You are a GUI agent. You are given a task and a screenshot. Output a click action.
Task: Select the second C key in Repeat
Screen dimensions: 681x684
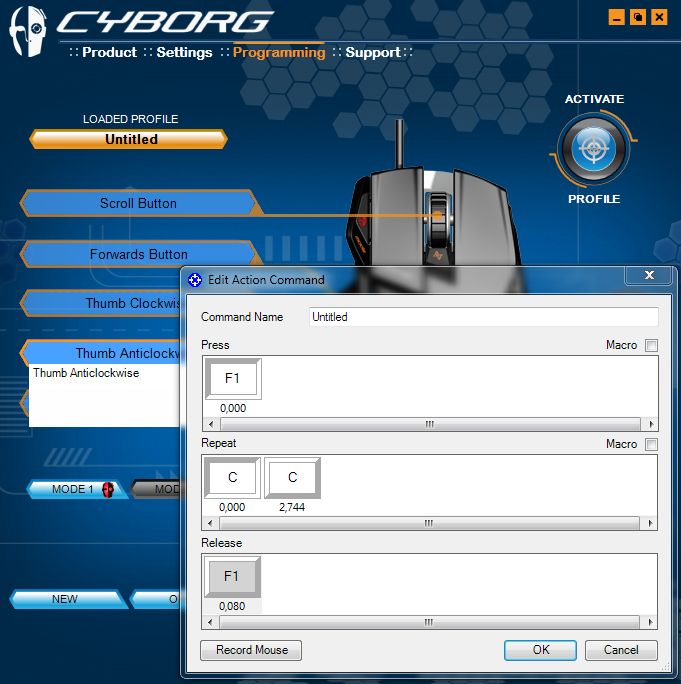(x=292, y=478)
